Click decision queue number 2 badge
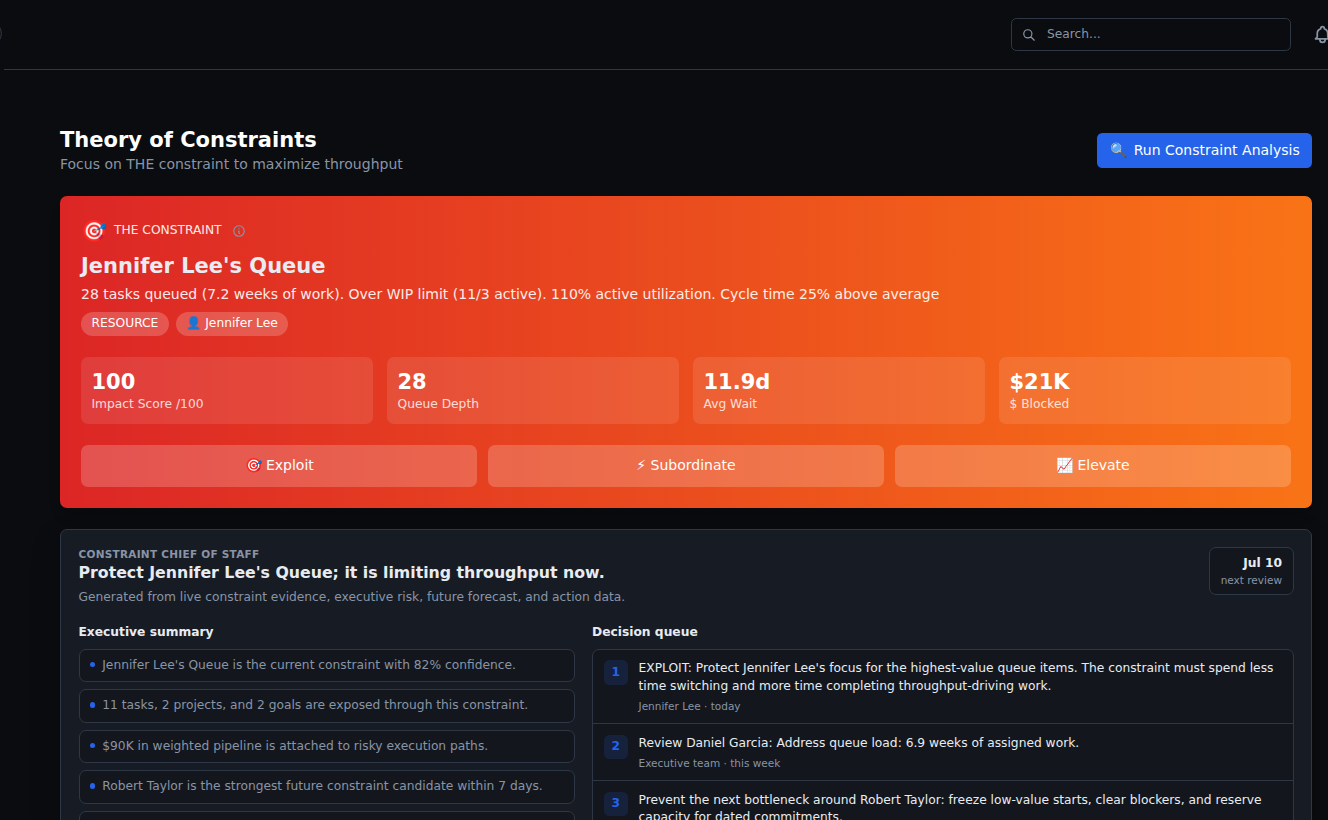The width and height of the screenshot is (1328, 820). click(x=616, y=744)
